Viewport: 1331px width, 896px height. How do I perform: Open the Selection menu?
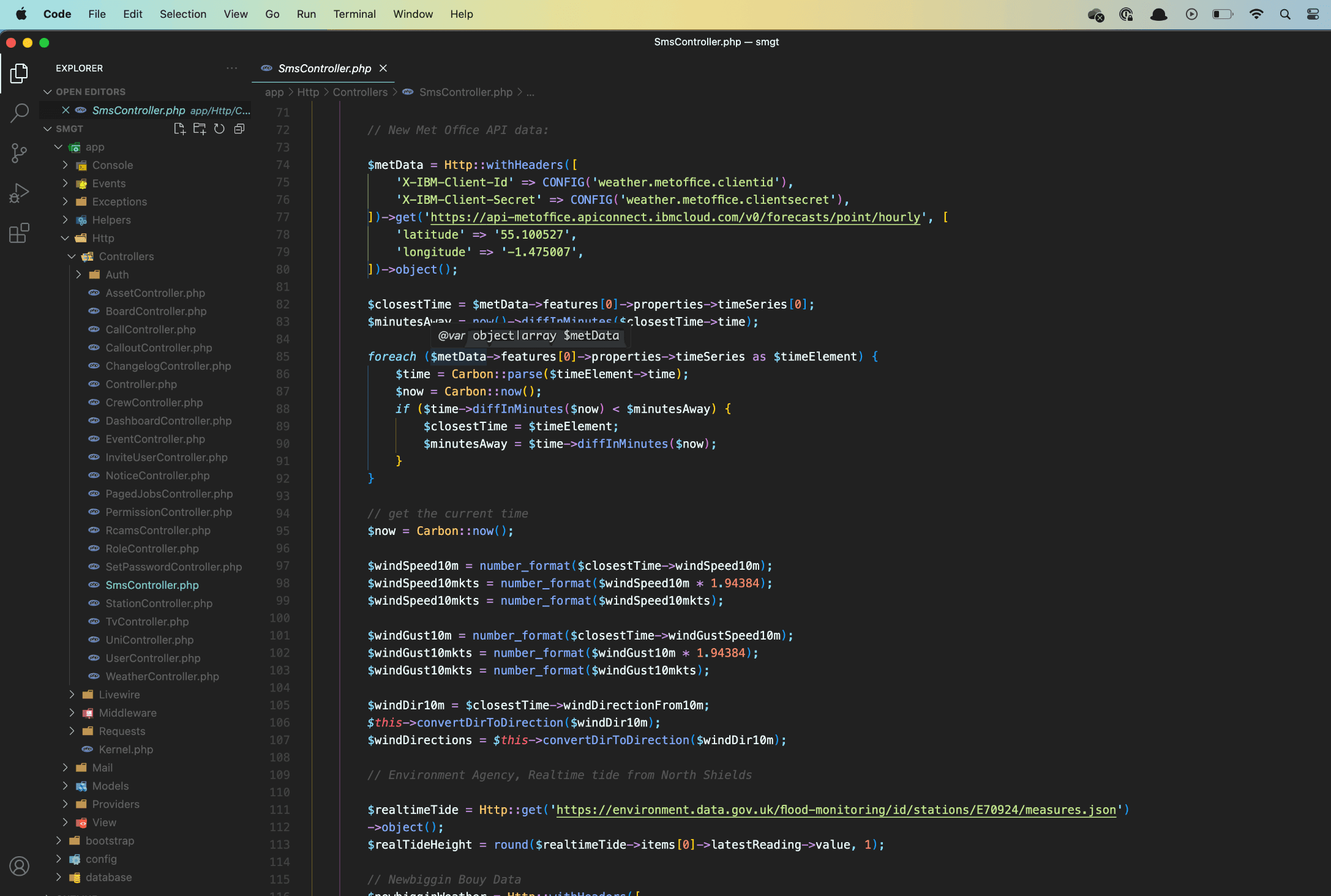pos(182,13)
